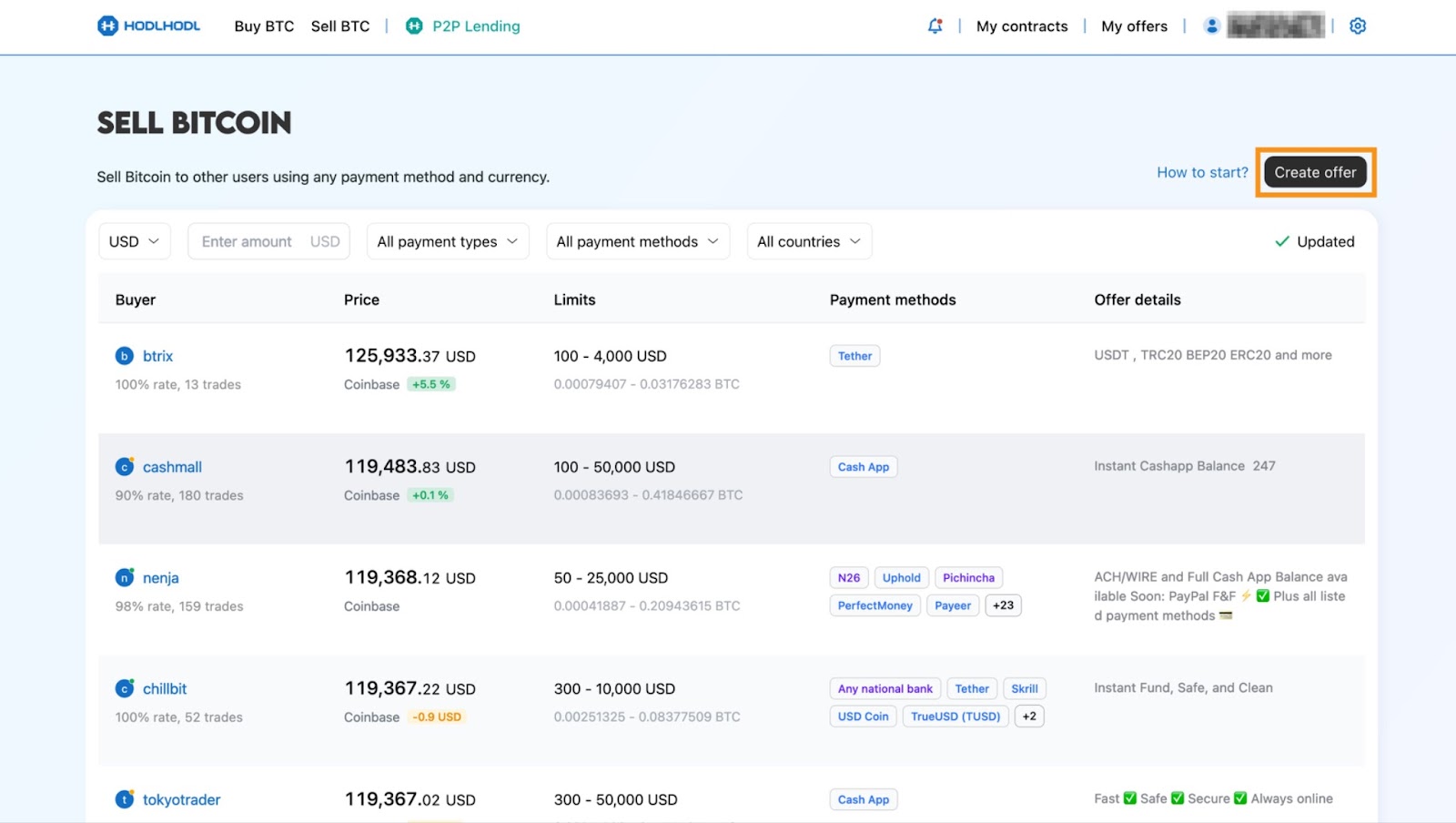Click the Uphold payment tag

[x=902, y=578]
